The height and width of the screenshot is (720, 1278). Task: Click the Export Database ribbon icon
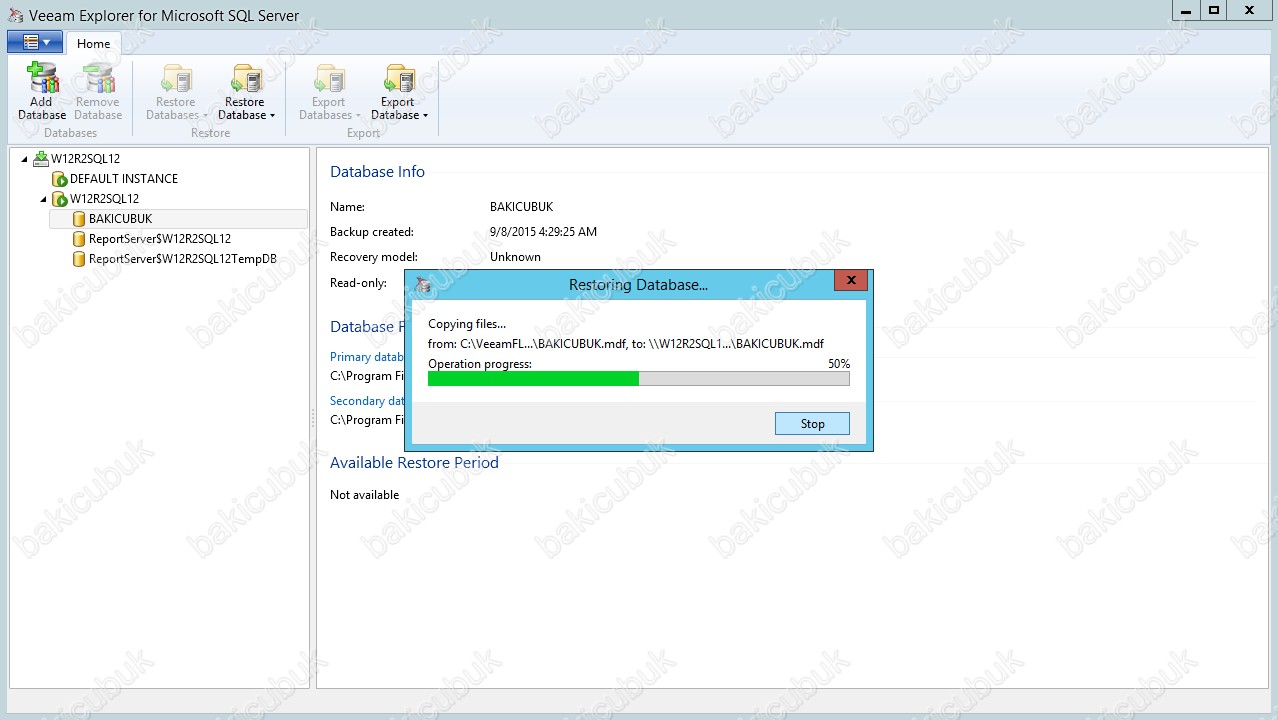tap(398, 79)
